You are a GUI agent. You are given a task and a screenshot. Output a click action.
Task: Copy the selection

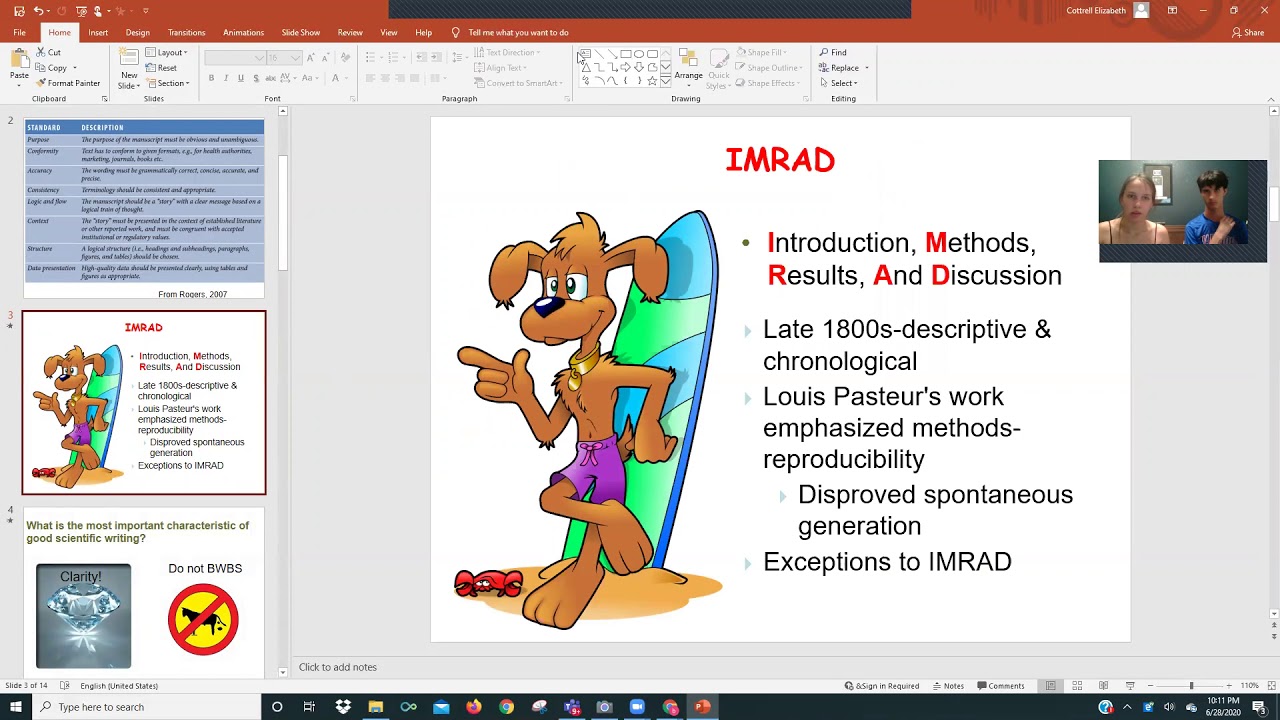[52, 68]
